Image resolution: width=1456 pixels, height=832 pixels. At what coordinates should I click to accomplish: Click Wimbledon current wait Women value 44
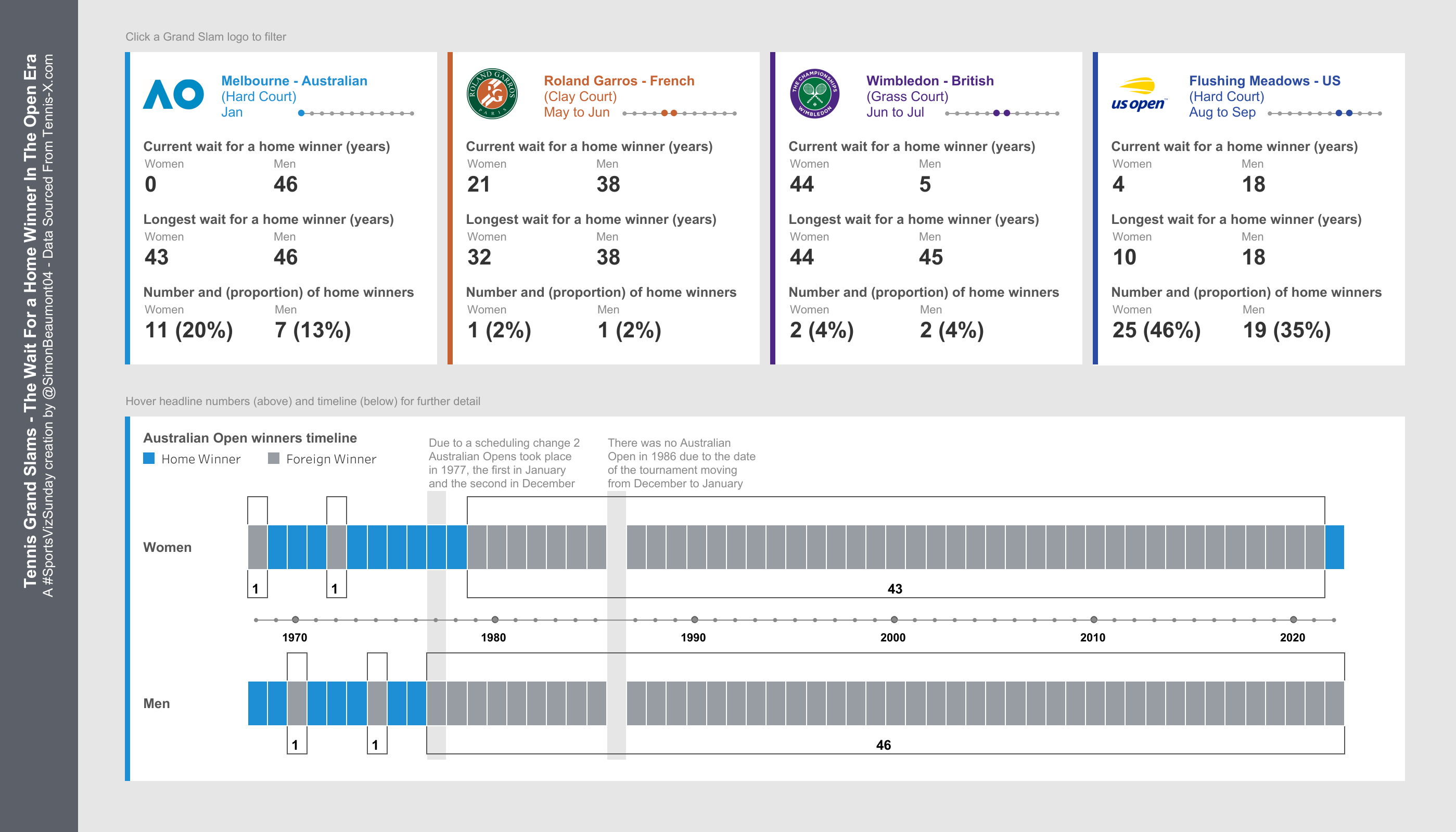[x=802, y=184]
